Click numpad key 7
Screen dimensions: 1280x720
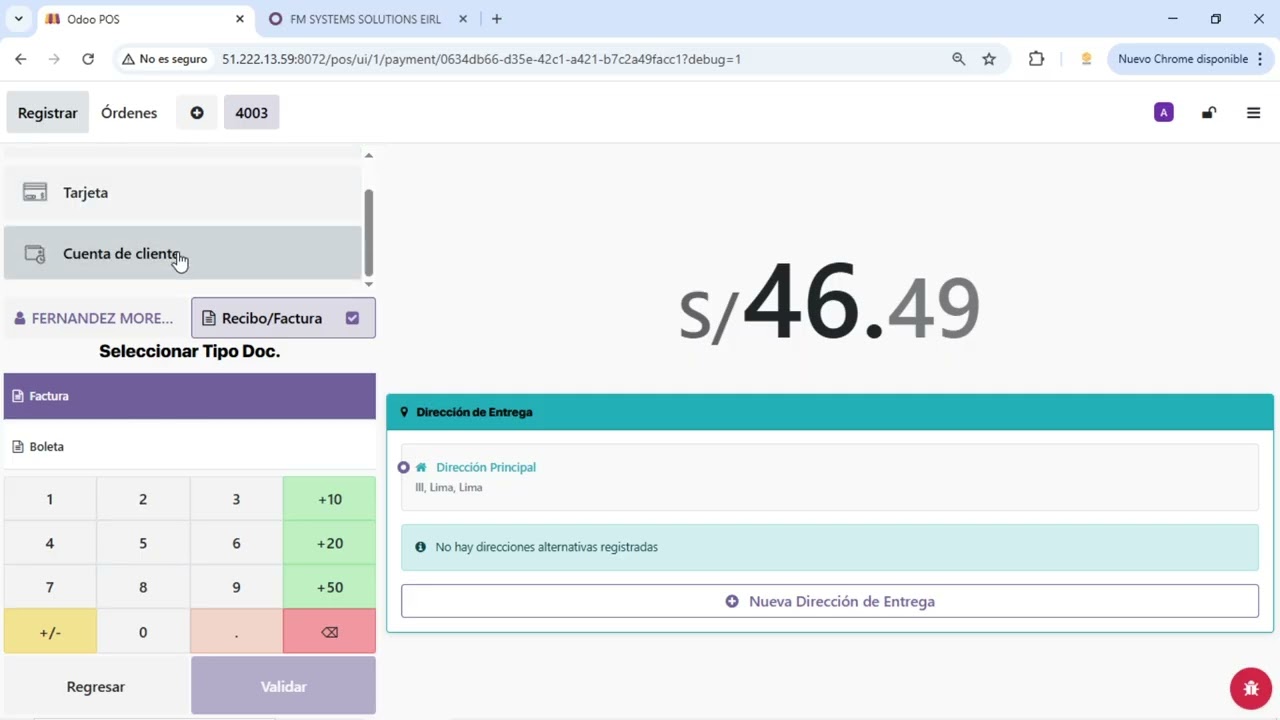click(50, 587)
